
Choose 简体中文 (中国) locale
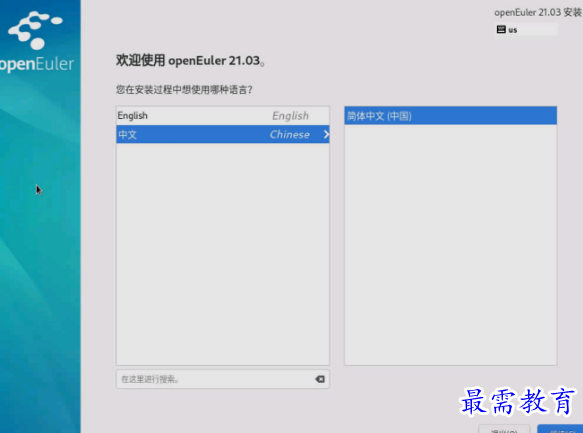450,116
